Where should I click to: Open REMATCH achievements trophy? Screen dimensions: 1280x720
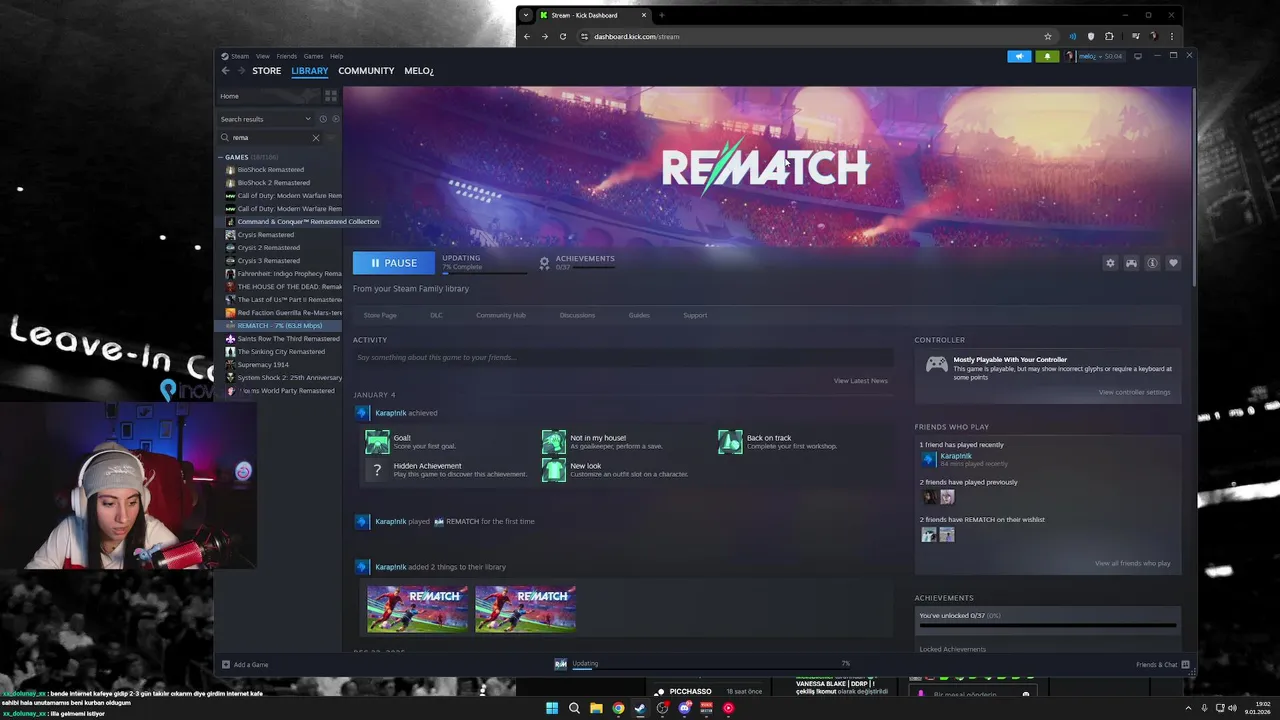pos(544,263)
